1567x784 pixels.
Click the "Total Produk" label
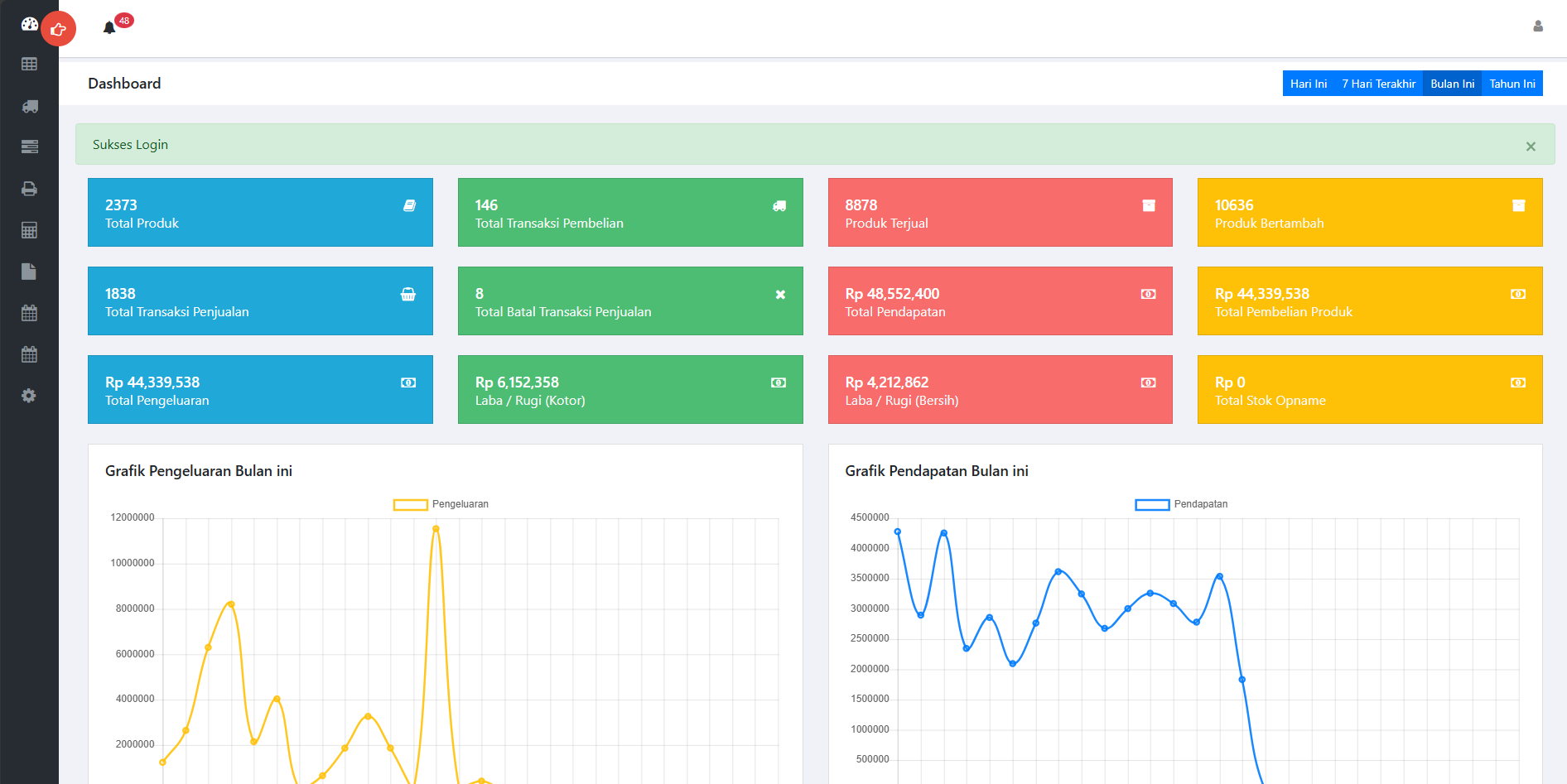142,224
